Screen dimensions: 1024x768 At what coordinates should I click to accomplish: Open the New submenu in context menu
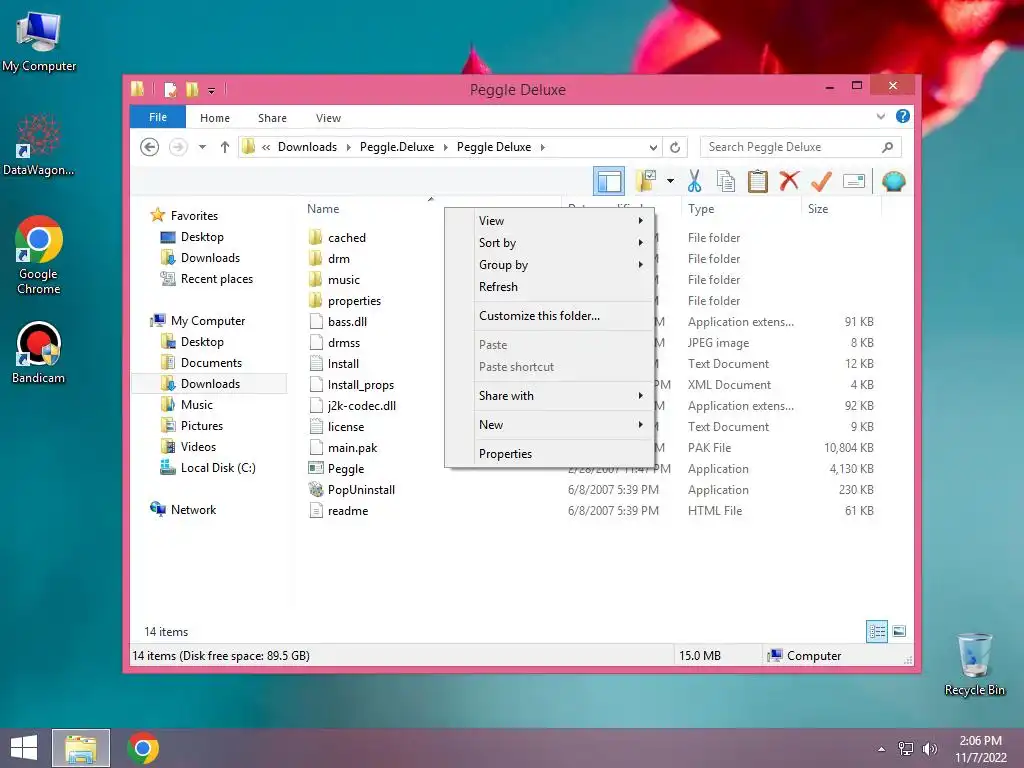(x=549, y=424)
